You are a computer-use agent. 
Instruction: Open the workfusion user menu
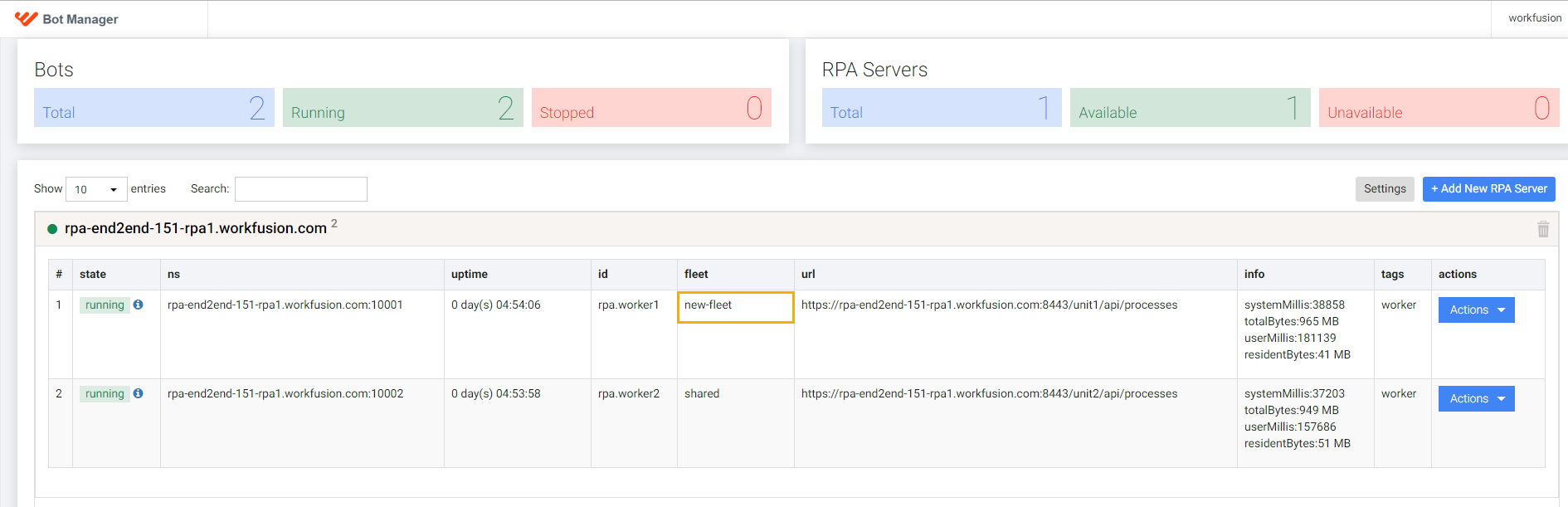pyautogui.click(x=1534, y=18)
